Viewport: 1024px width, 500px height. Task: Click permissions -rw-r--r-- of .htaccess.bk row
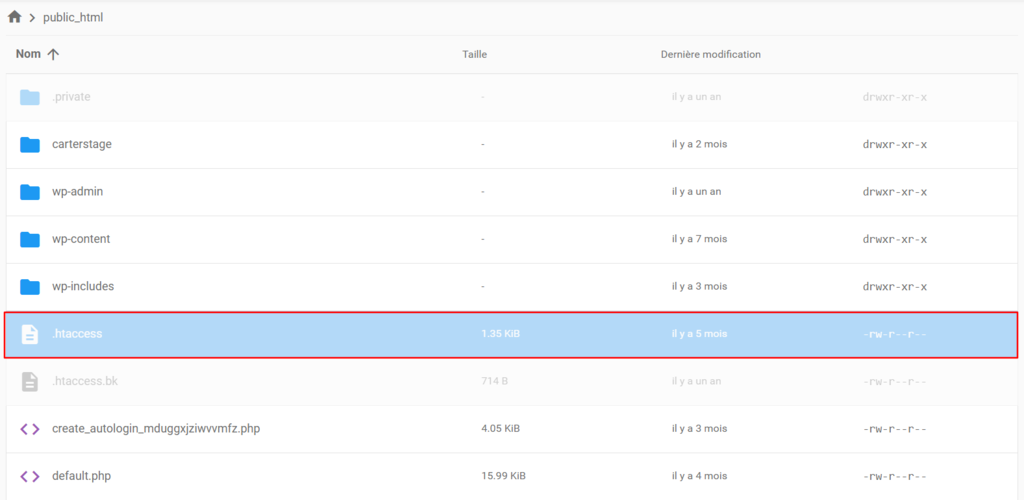[895, 382]
